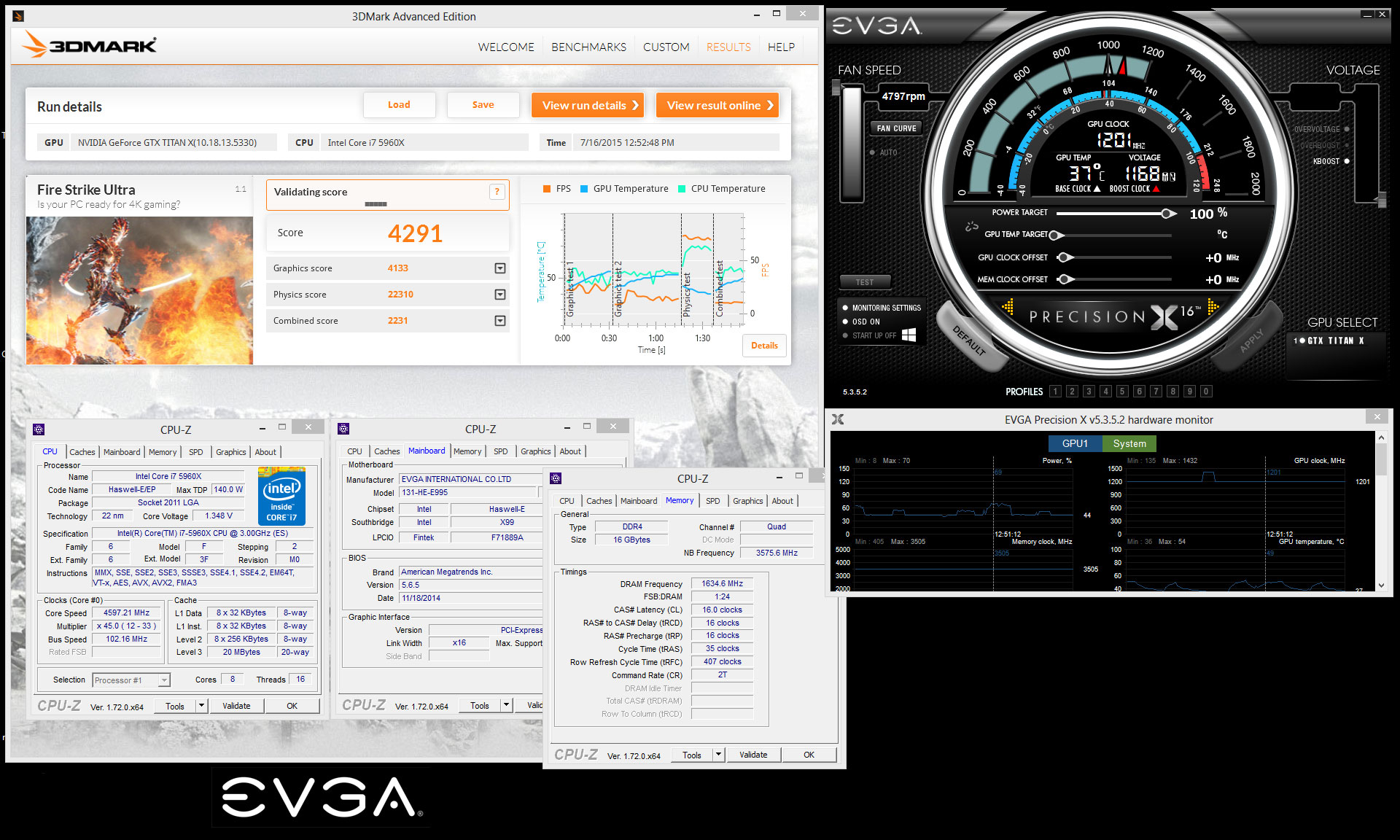
Task: Expand the Physics score details
Action: pyautogui.click(x=500, y=295)
